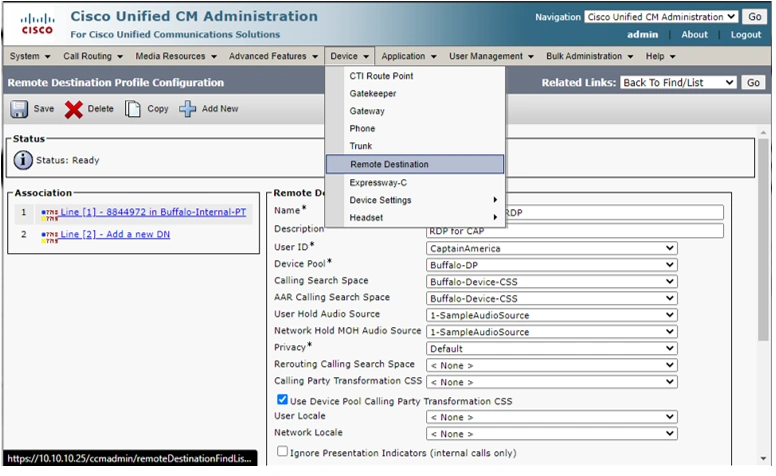The height and width of the screenshot is (476, 776).
Task: Open the Application menu
Action: 408,56
